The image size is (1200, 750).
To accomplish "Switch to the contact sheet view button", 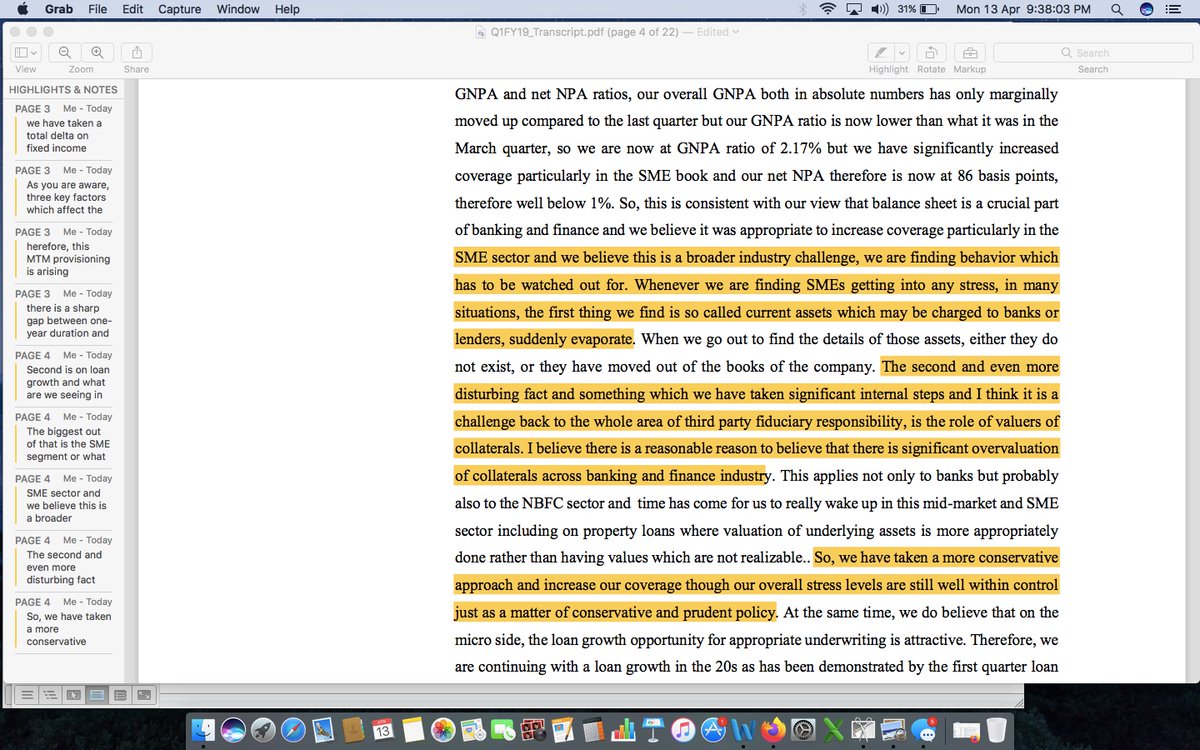I will tap(143, 694).
